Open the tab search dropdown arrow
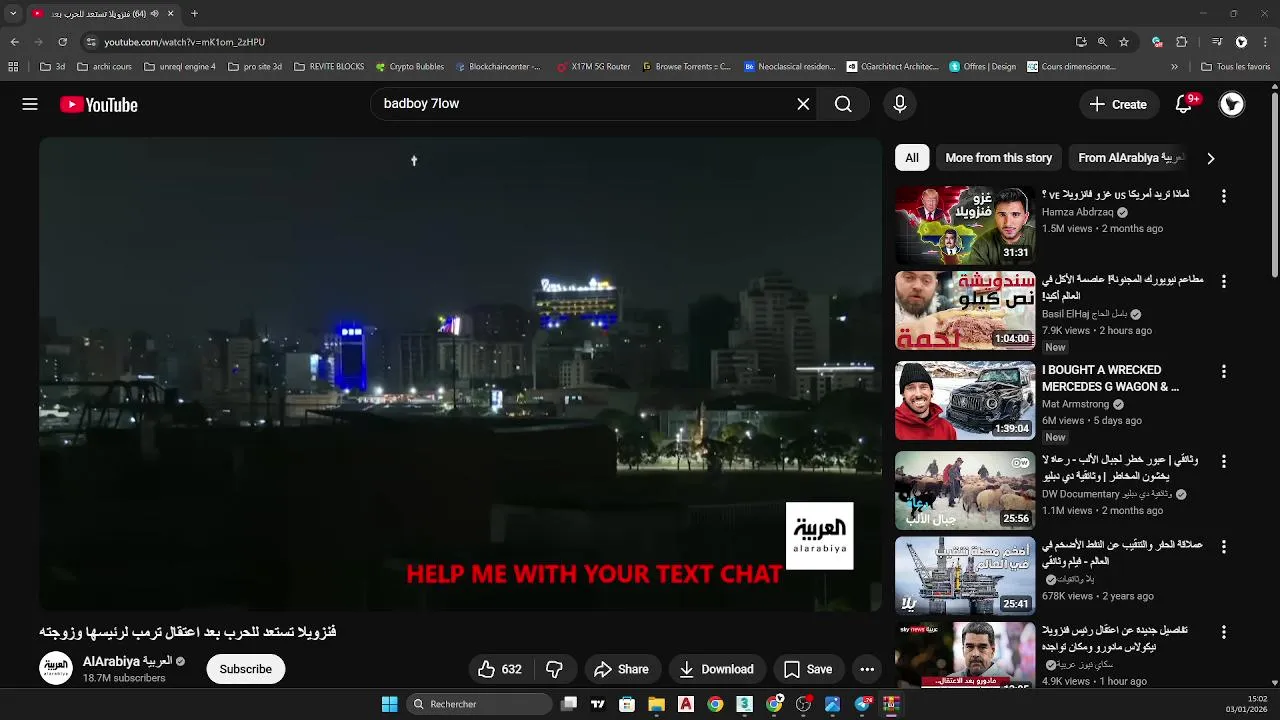Image resolution: width=1280 pixels, height=720 pixels. click(13, 13)
